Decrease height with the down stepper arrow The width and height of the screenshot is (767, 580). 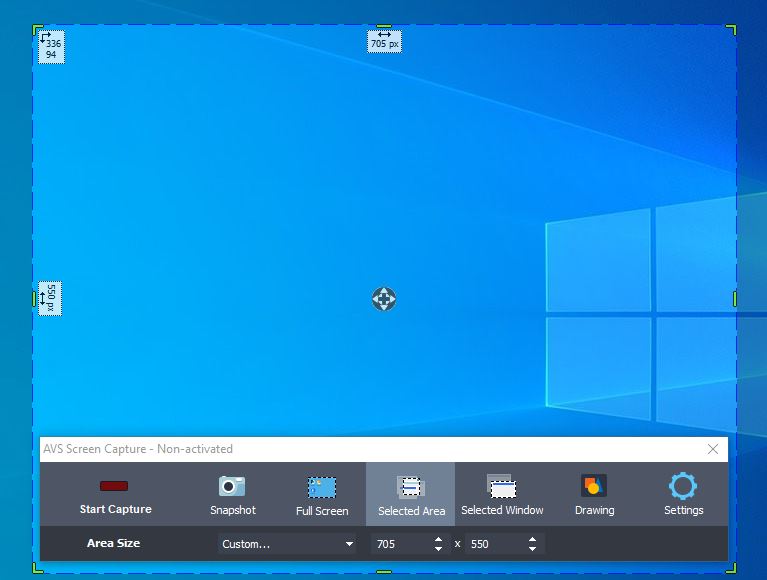[x=532, y=549]
